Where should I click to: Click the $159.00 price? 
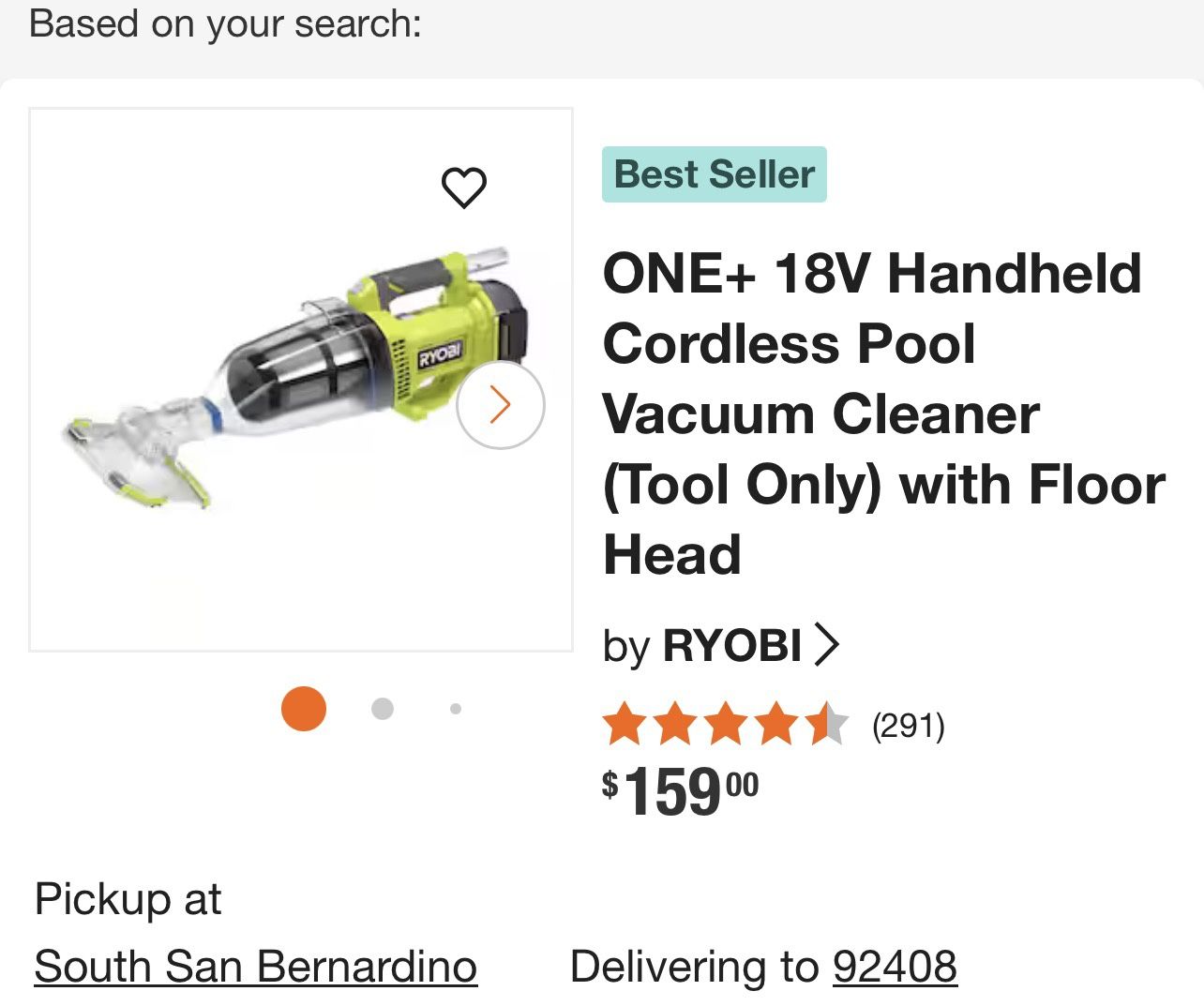680,792
